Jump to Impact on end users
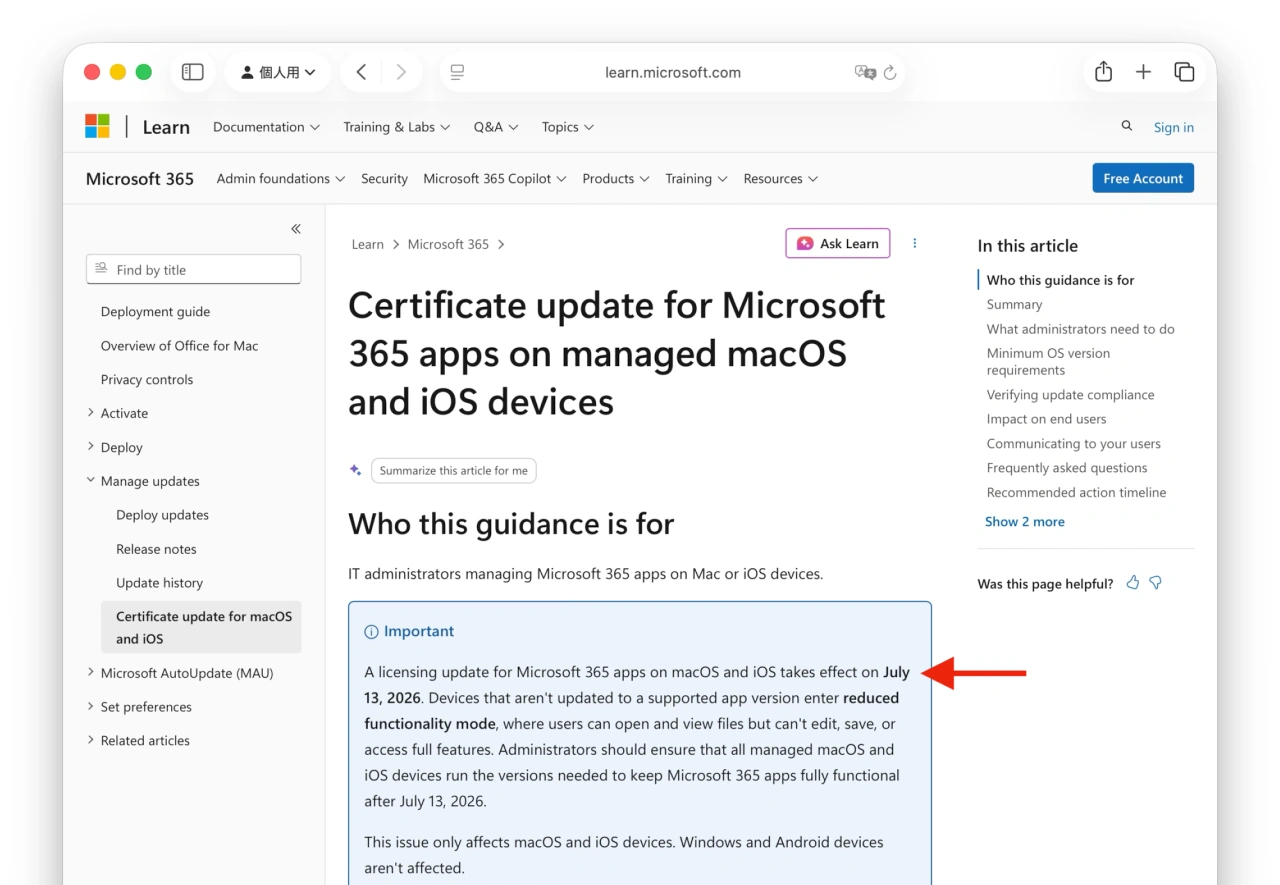Image resolution: width=1280 pixels, height=885 pixels. coord(1046,419)
